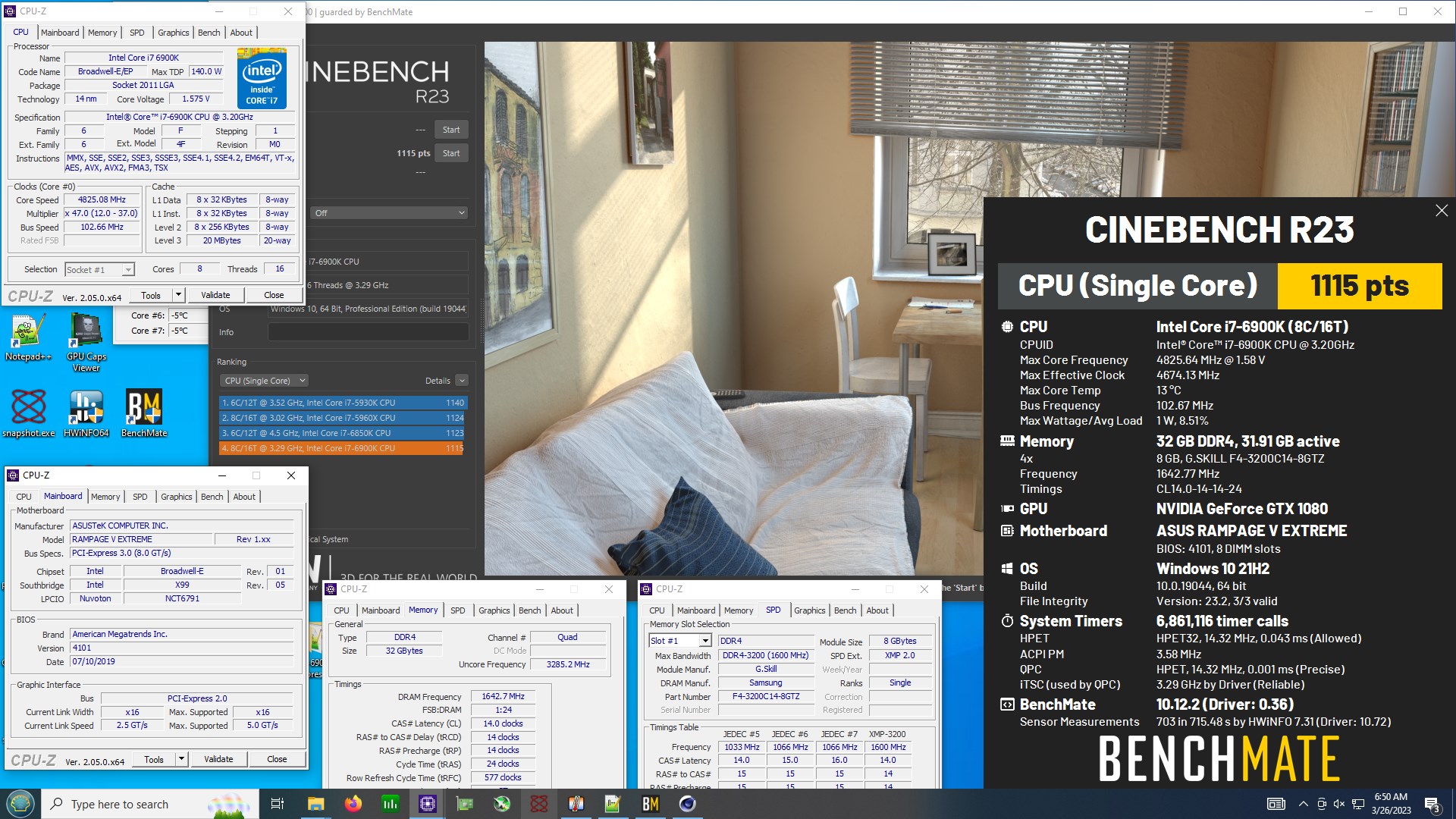Switch to BenchMate in the taskbar

pos(651,804)
